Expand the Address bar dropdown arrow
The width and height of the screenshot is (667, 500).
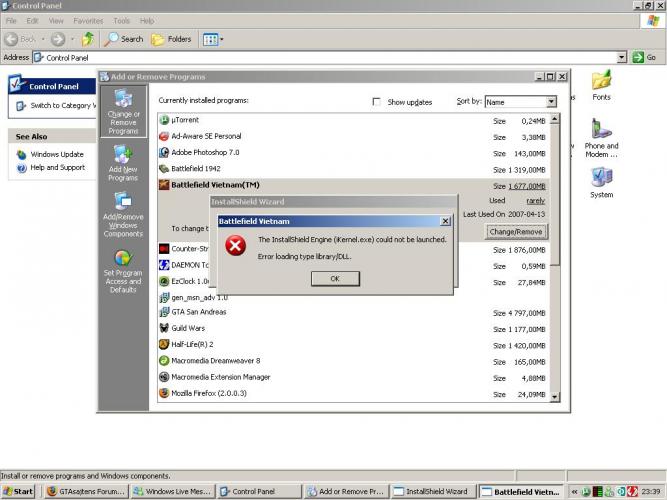(x=622, y=58)
